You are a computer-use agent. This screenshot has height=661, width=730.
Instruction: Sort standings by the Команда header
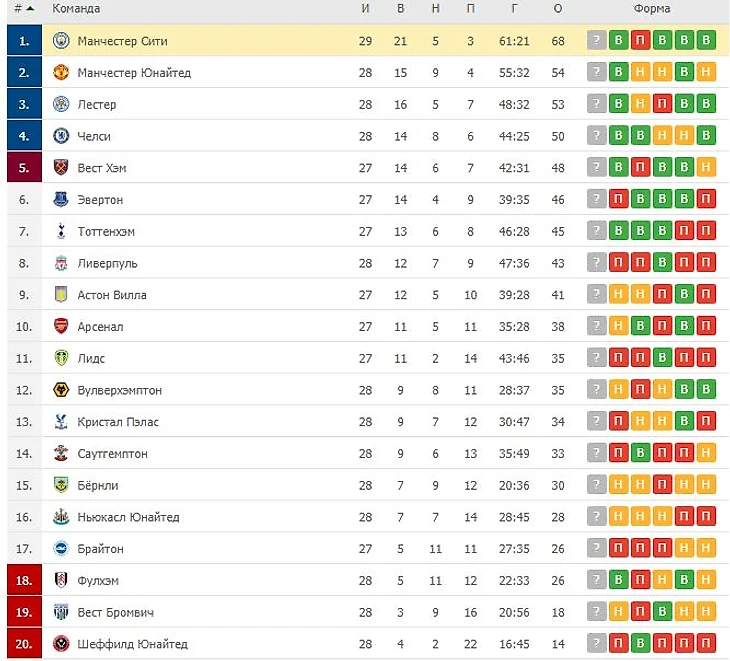[76, 9]
